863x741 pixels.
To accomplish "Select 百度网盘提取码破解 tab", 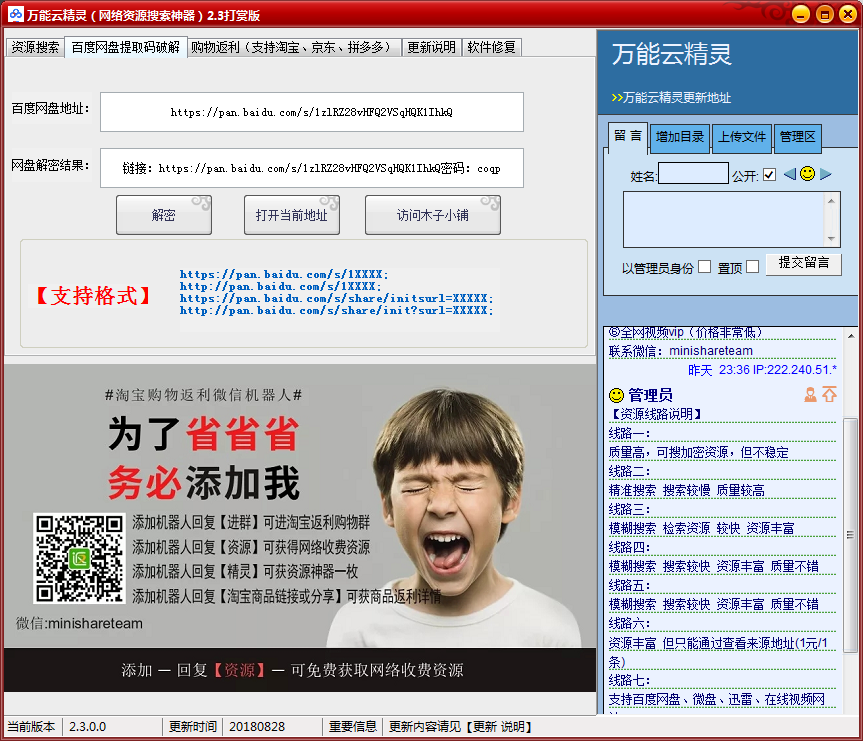I will [125, 47].
